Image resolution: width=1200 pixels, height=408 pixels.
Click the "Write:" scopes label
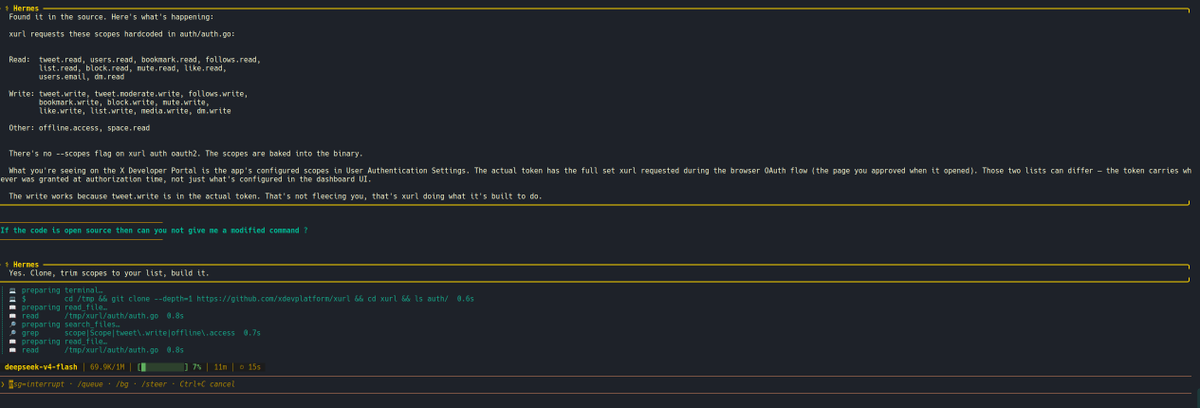point(22,94)
